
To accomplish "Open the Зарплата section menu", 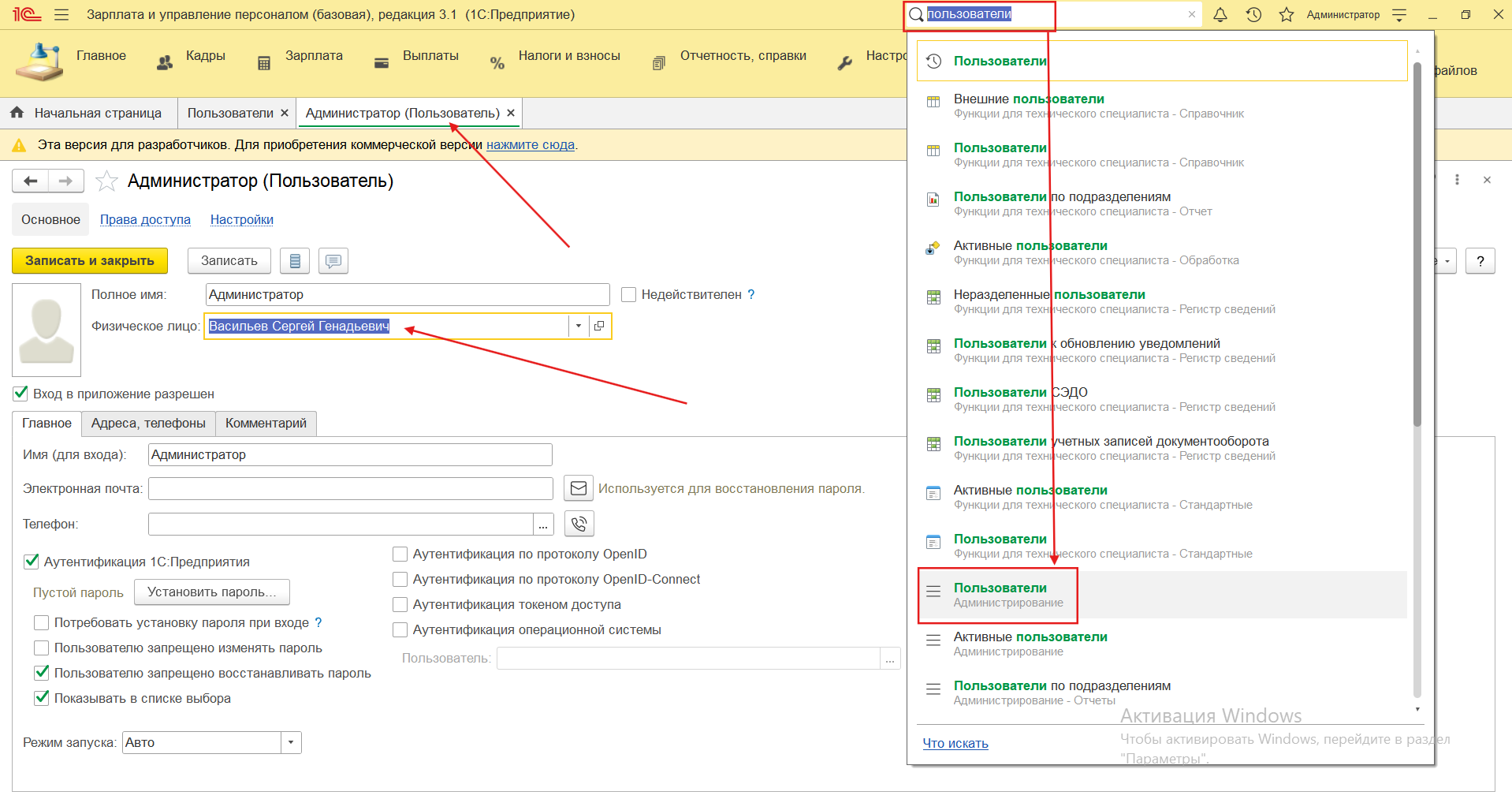I will [x=313, y=56].
